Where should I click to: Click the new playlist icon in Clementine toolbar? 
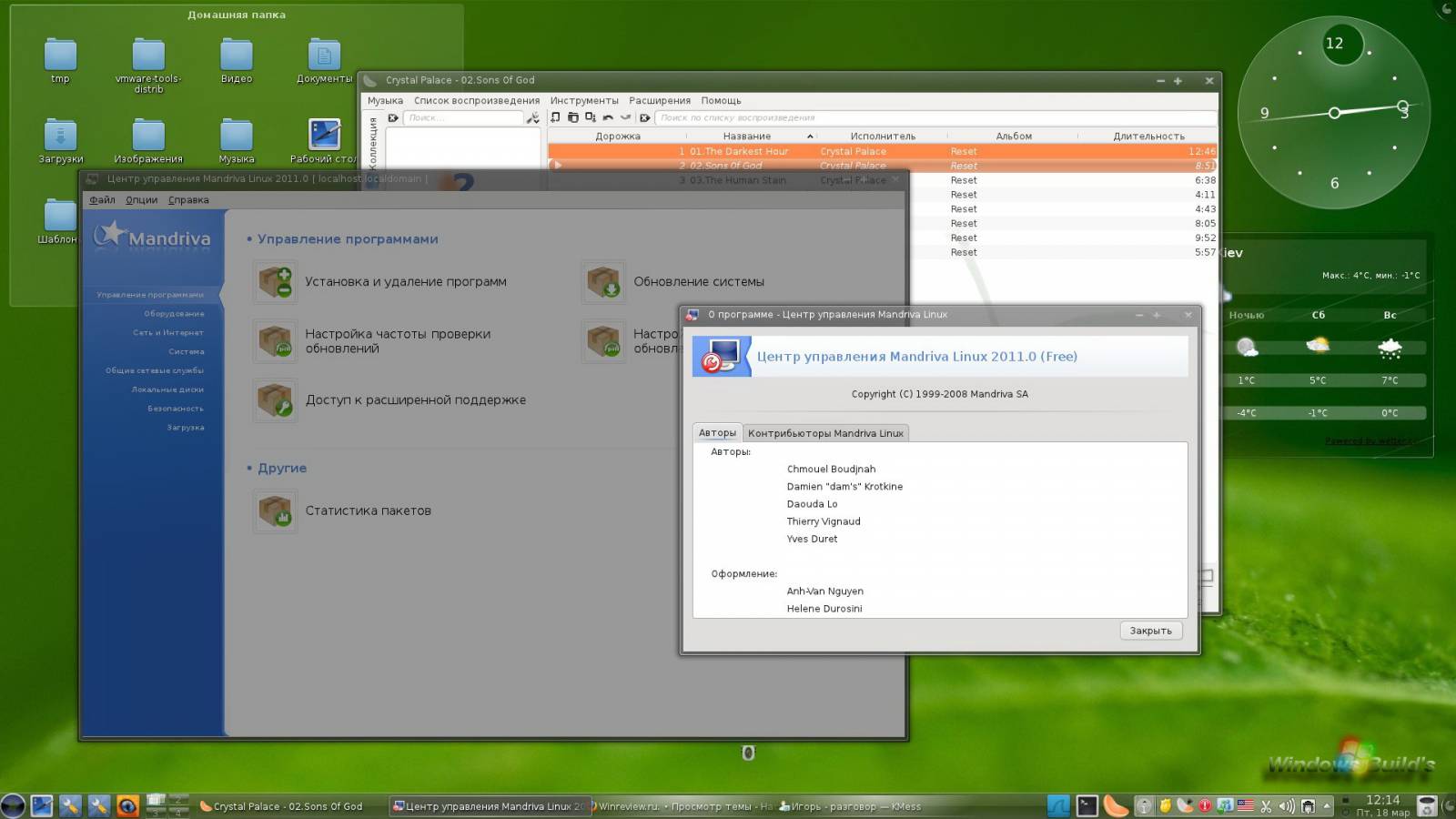555,117
